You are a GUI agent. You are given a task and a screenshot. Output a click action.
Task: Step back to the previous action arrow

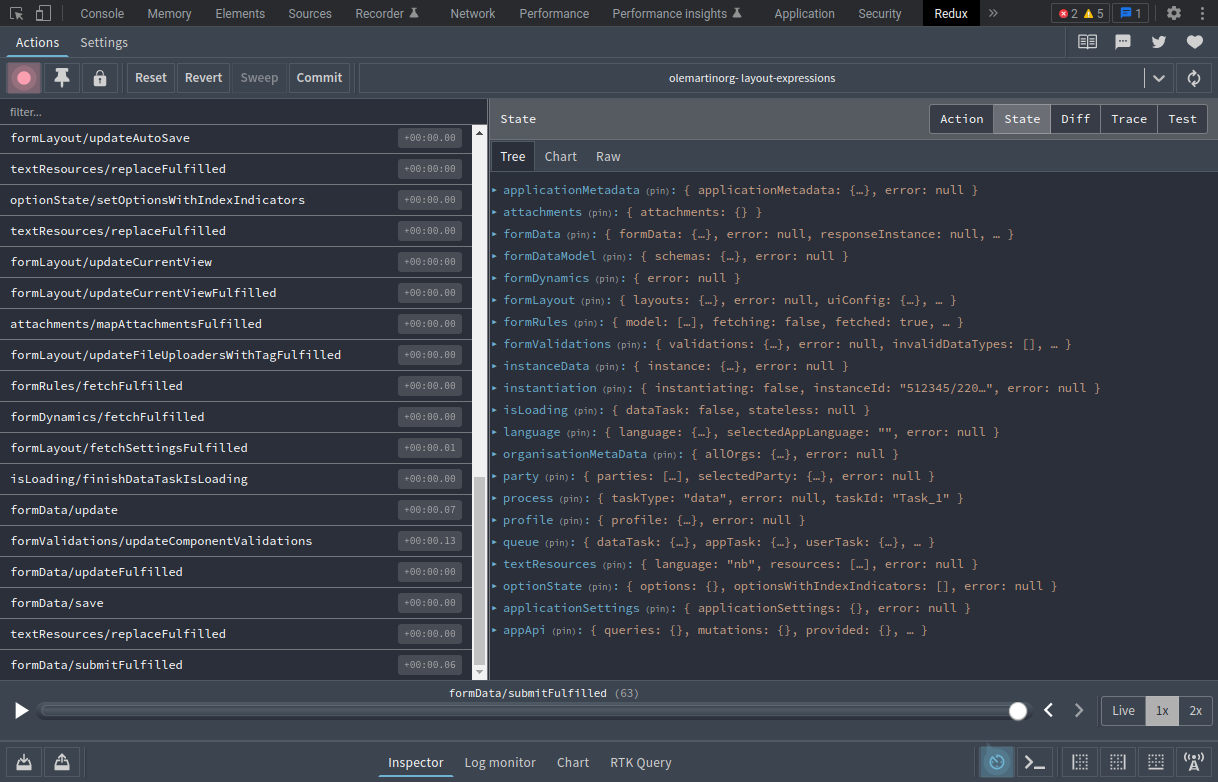tap(1048, 710)
